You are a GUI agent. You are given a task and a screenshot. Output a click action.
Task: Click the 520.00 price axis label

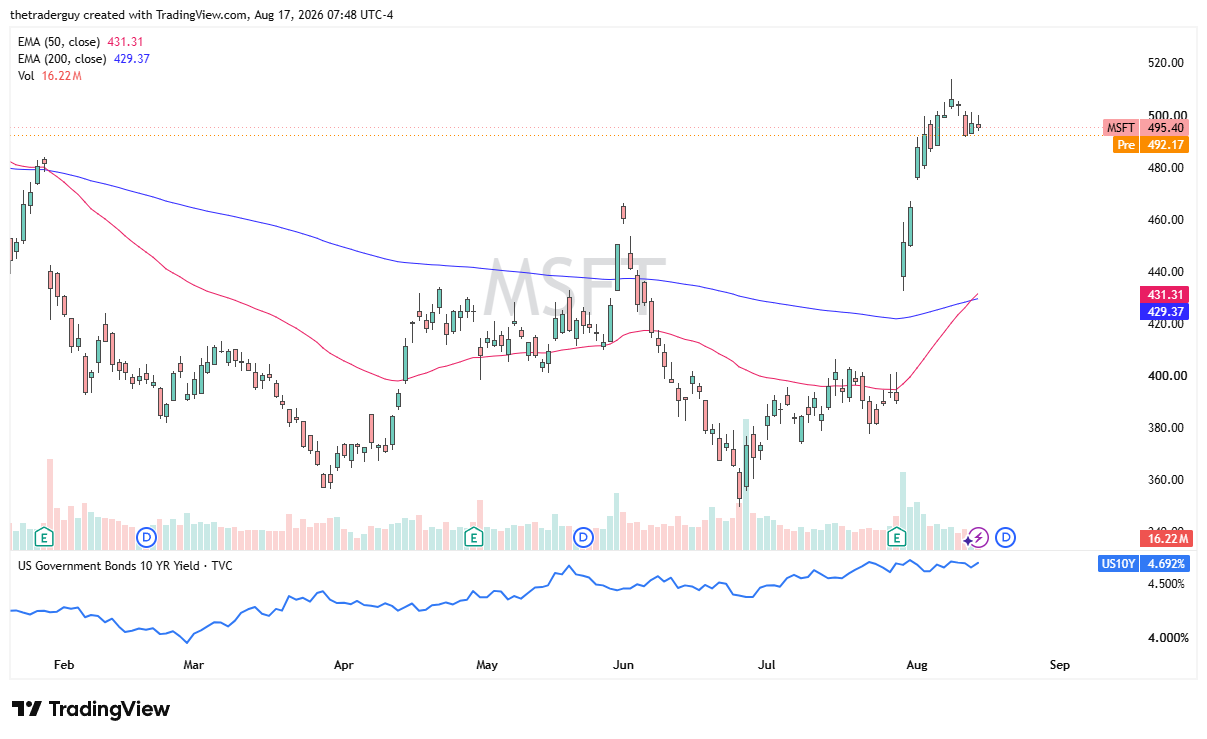point(1165,63)
